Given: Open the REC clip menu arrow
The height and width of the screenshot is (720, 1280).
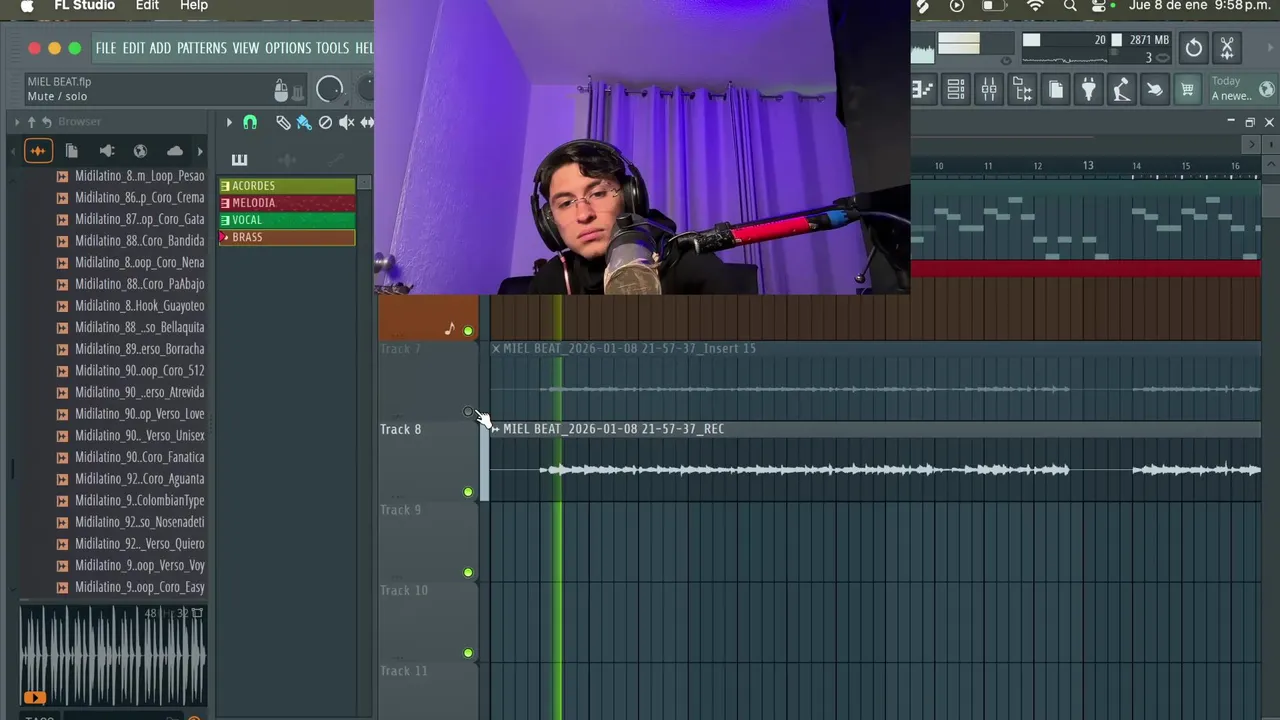Looking at the screenshot, I should tap(495, 429).
